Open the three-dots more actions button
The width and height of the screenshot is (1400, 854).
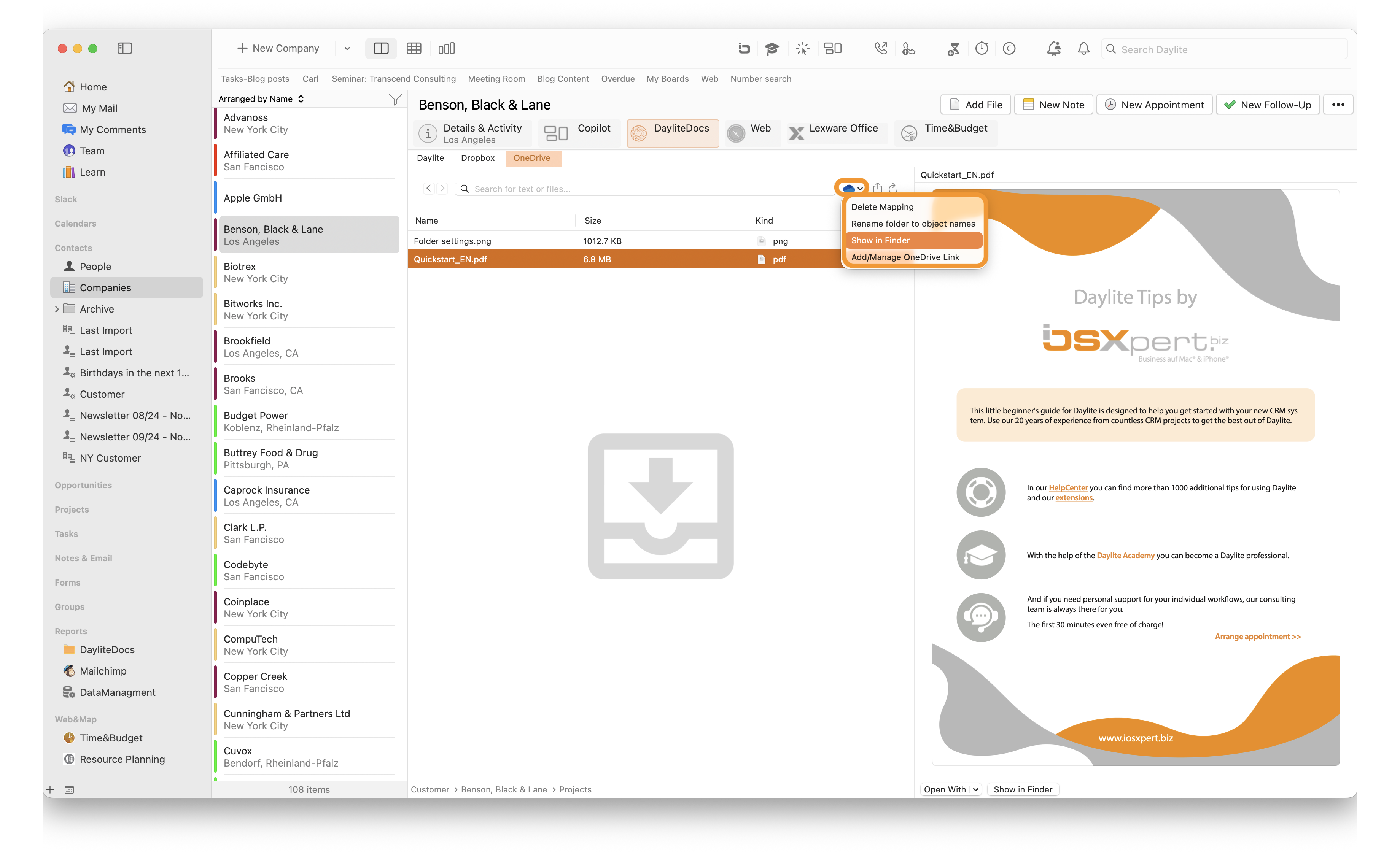pos(1338,105)
